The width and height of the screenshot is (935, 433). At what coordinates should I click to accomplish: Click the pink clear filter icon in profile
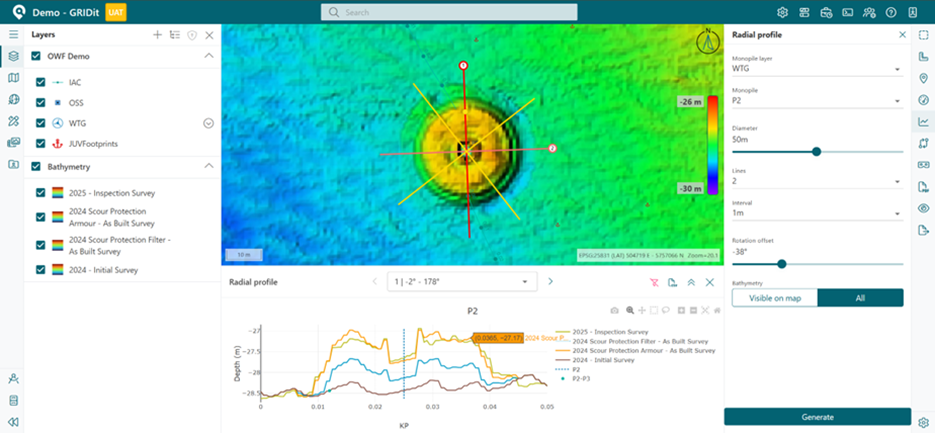(x=654, y=282)
